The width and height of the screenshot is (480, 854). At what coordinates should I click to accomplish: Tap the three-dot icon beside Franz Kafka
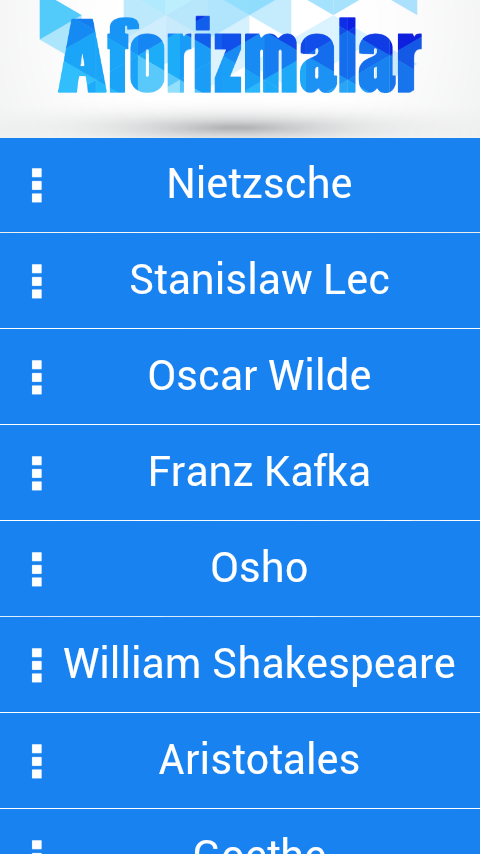point(37,473)
